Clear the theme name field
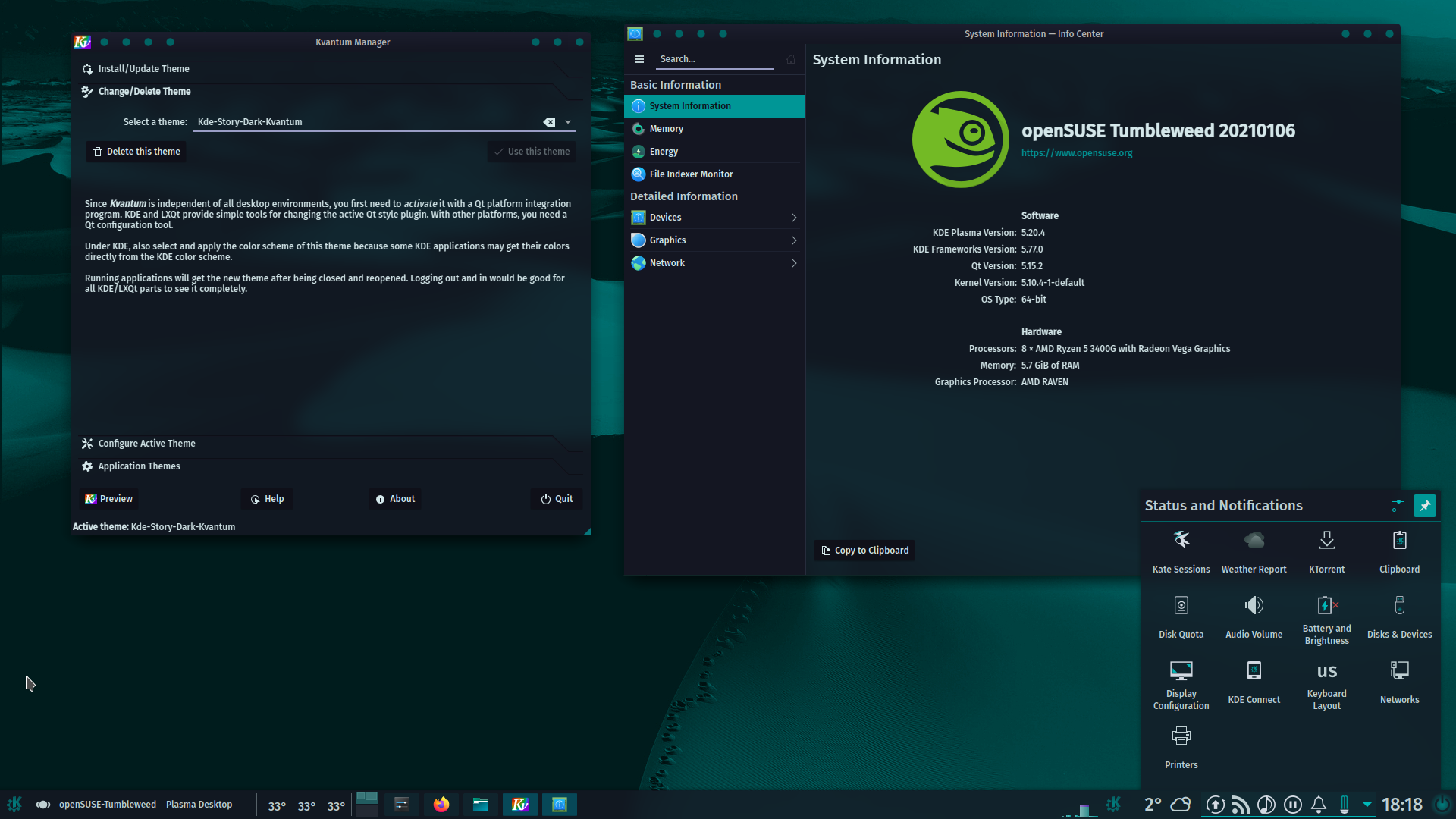The width and height of the screenshot is (1456, 819). 549,122
